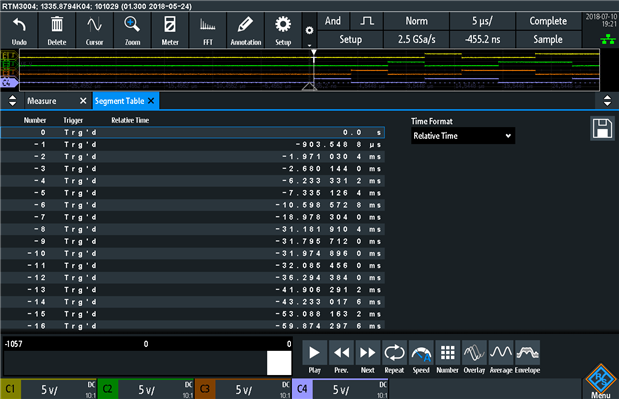The image size is (619, 399).
Task: Expand panel with left up-down arrows
Action: 13,101
